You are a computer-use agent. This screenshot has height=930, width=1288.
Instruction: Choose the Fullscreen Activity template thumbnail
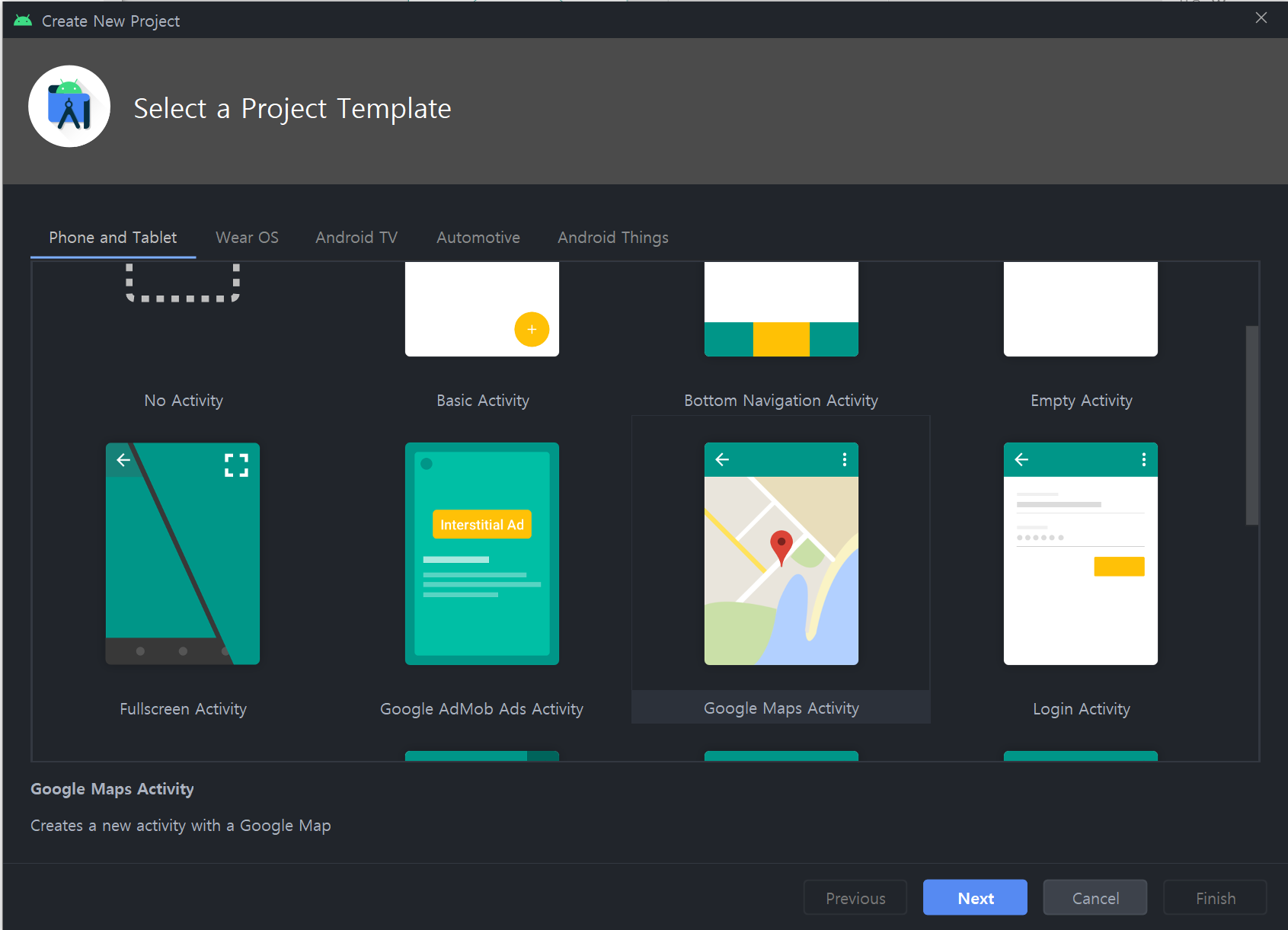click(x=183, y=554)
